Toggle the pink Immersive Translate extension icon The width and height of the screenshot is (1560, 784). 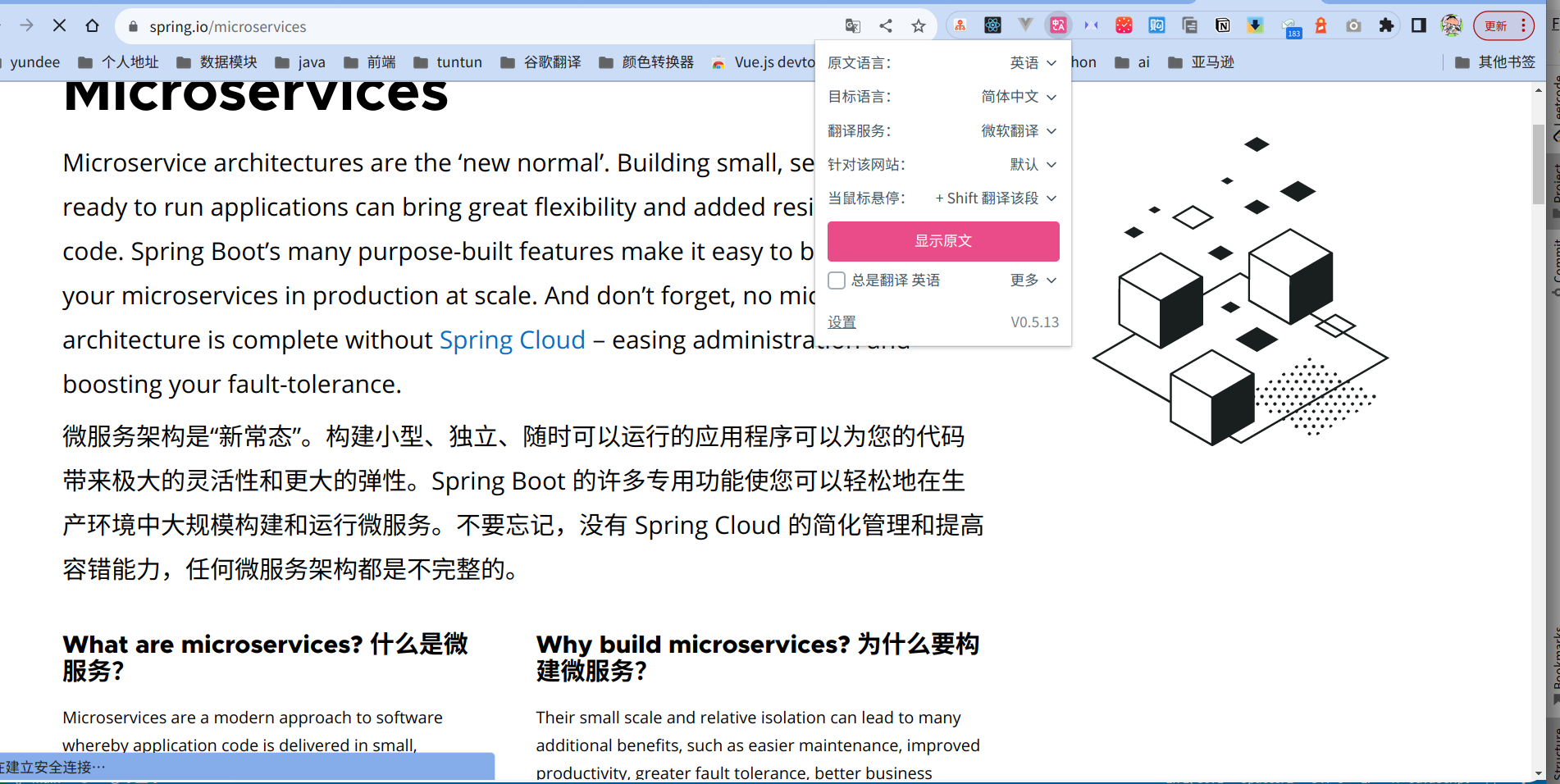[1058, 26]
